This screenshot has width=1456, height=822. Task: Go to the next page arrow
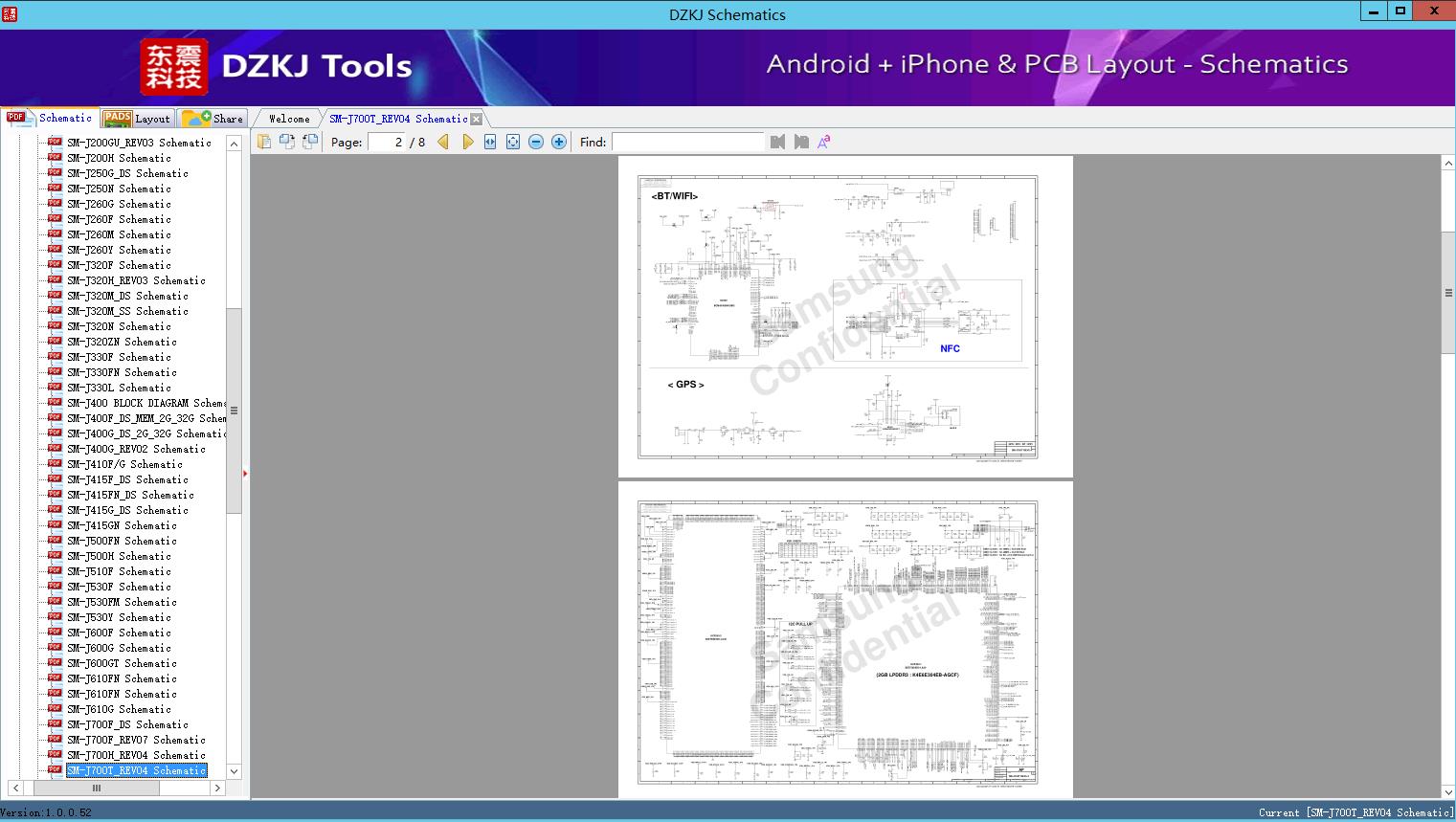[467, 142]
